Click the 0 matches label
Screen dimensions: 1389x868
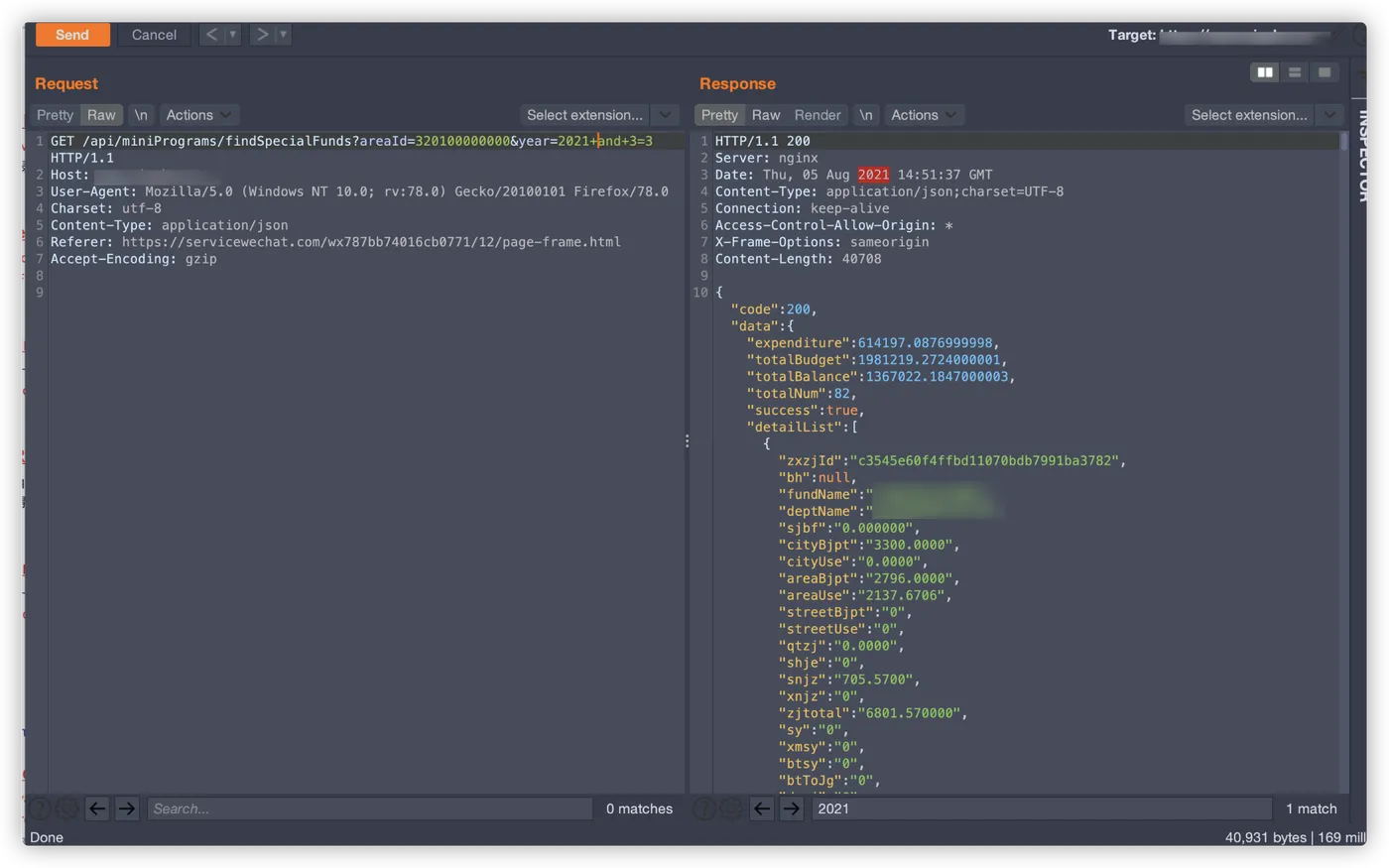coord(639,808)
